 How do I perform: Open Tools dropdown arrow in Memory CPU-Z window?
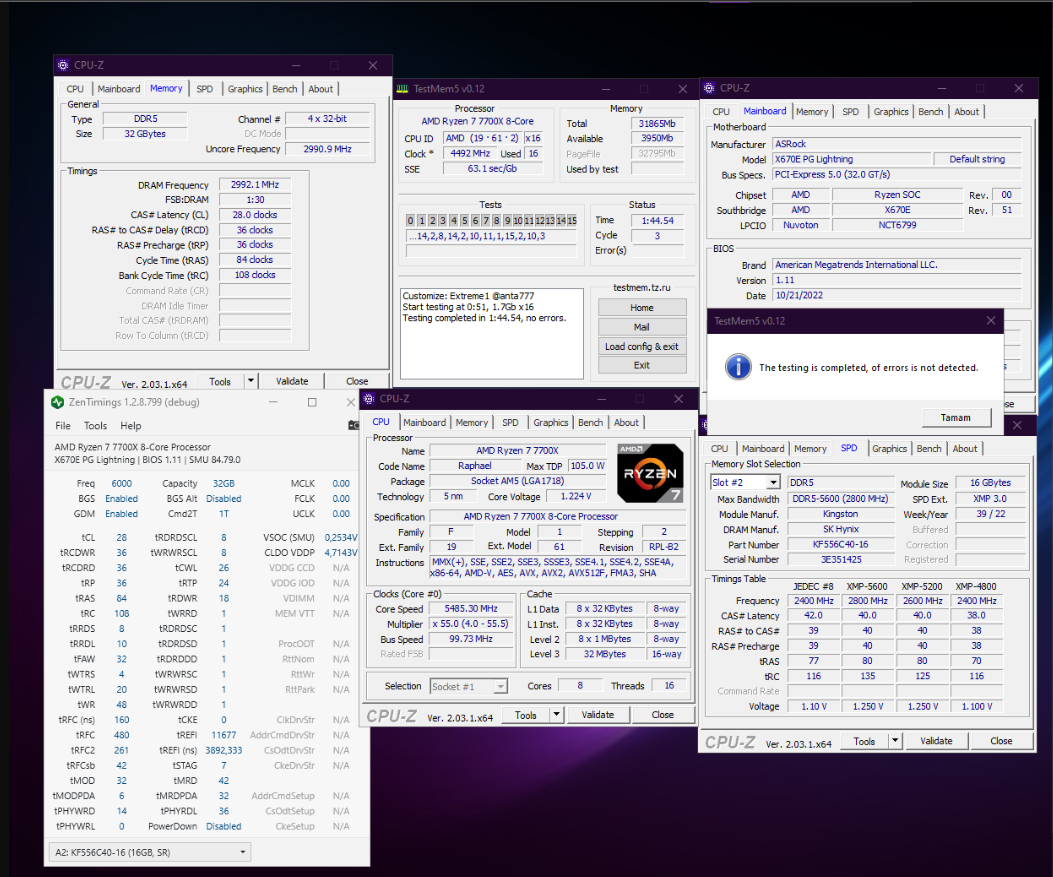[x=250, y=381]
